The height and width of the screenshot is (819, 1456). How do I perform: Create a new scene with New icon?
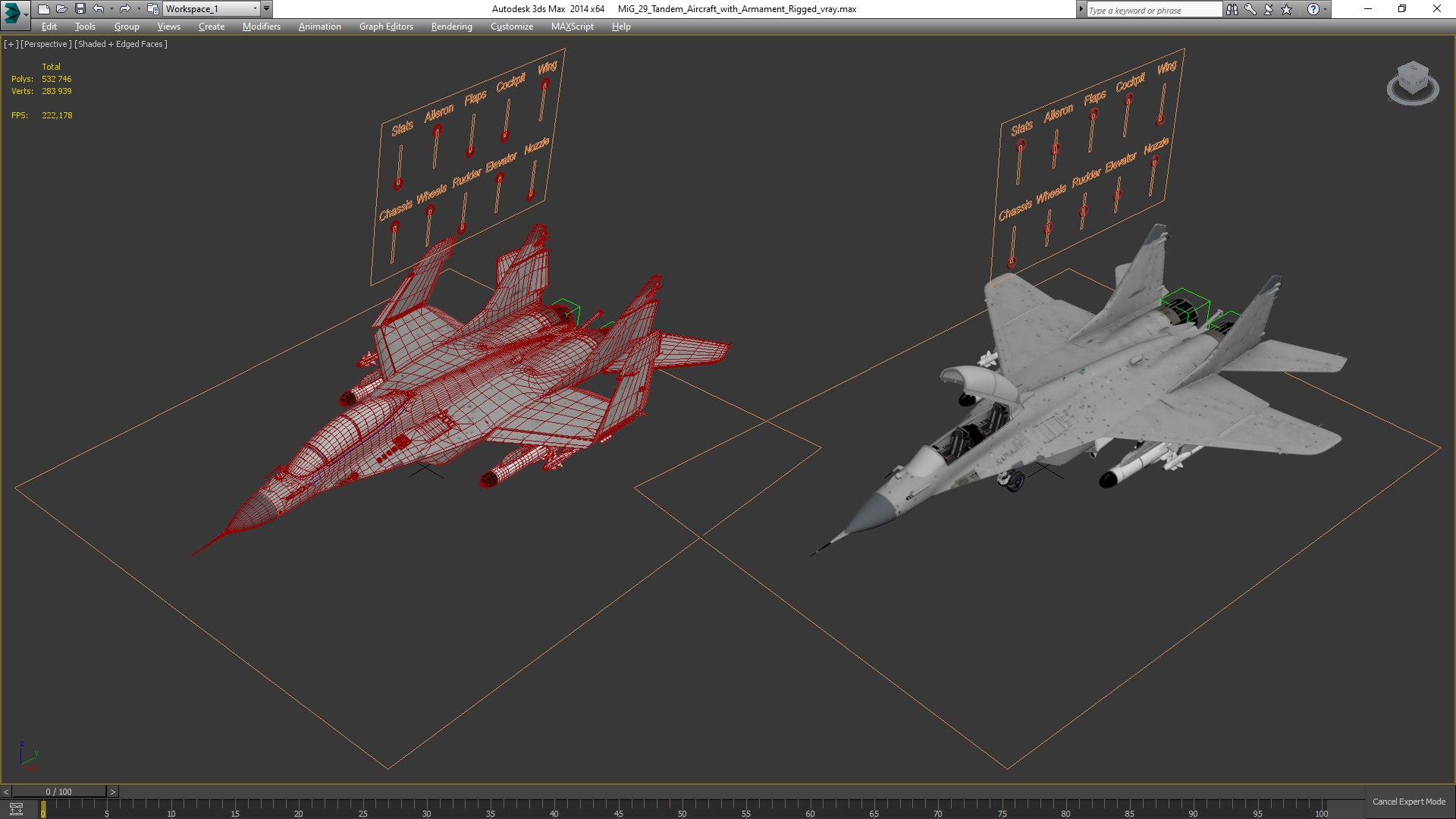click(43, 9)
